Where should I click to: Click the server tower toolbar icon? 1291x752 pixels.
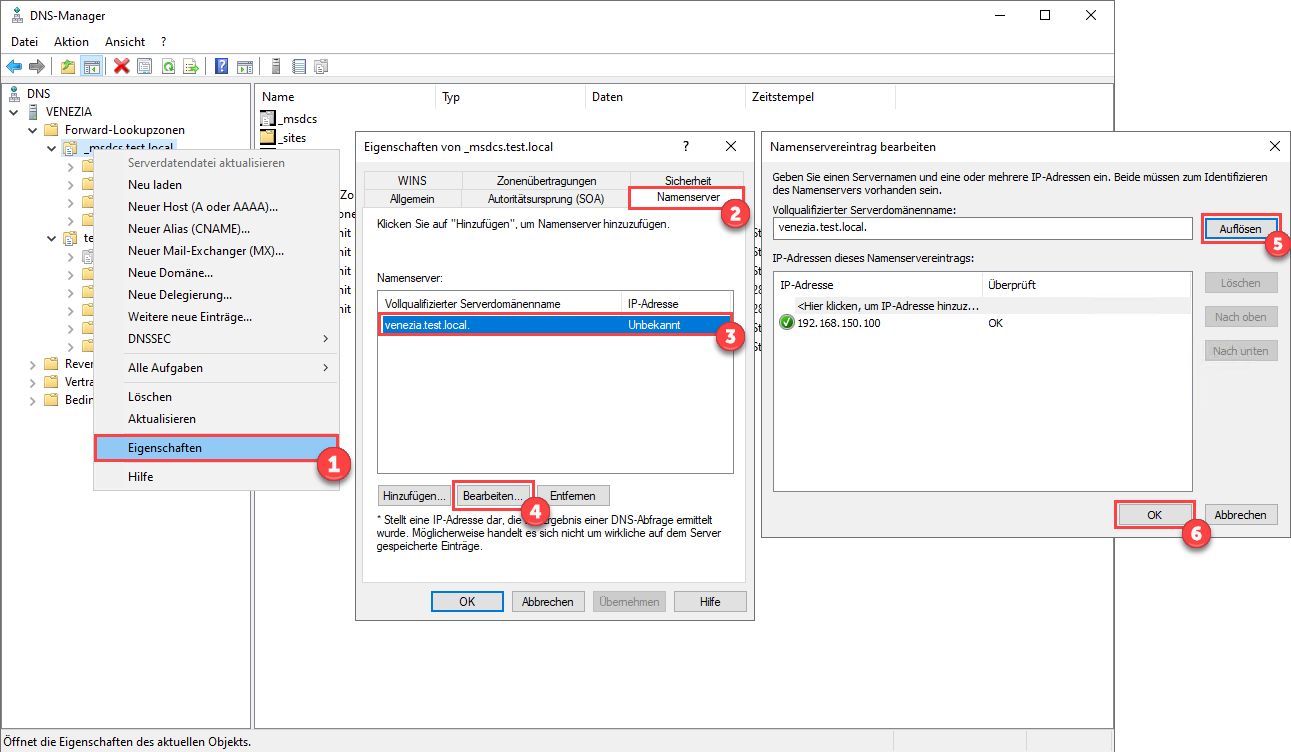[x=276, y=66]
